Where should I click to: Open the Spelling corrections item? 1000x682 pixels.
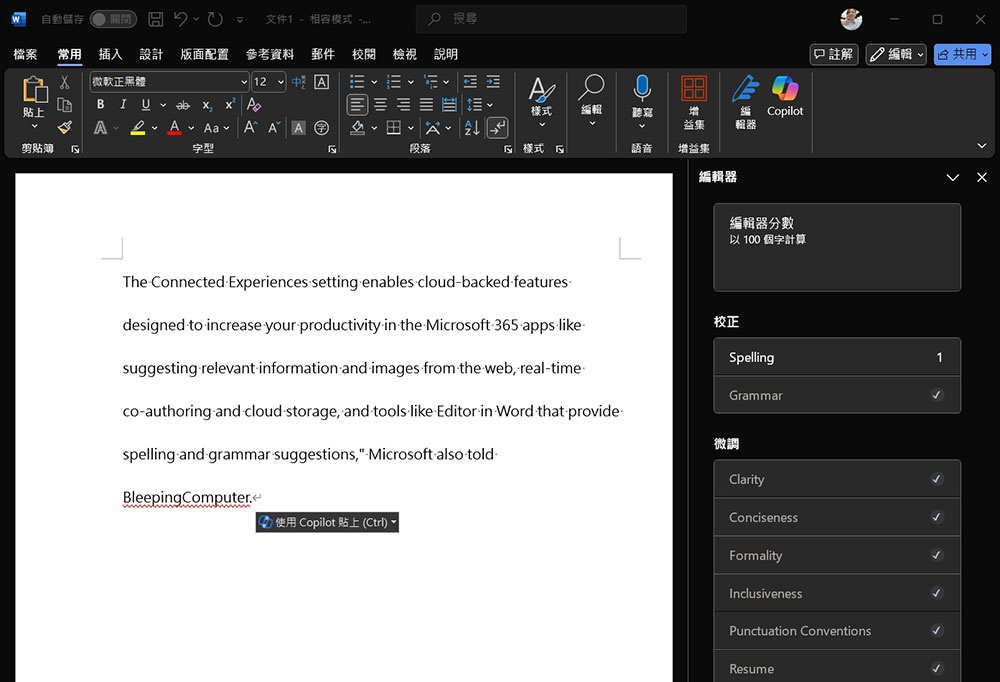tap(837, 357)
